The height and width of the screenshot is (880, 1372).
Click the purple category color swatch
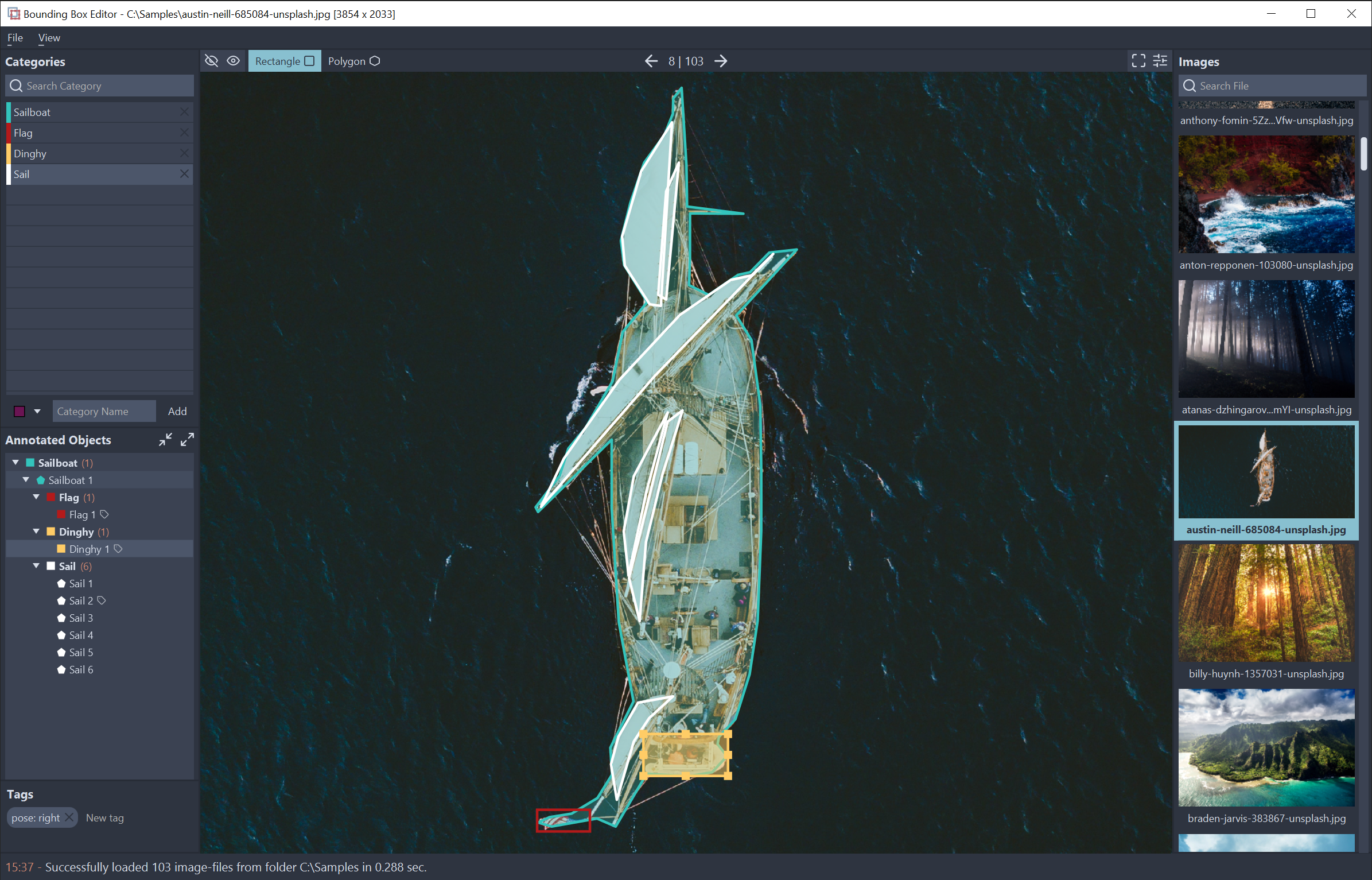(20, 411)
